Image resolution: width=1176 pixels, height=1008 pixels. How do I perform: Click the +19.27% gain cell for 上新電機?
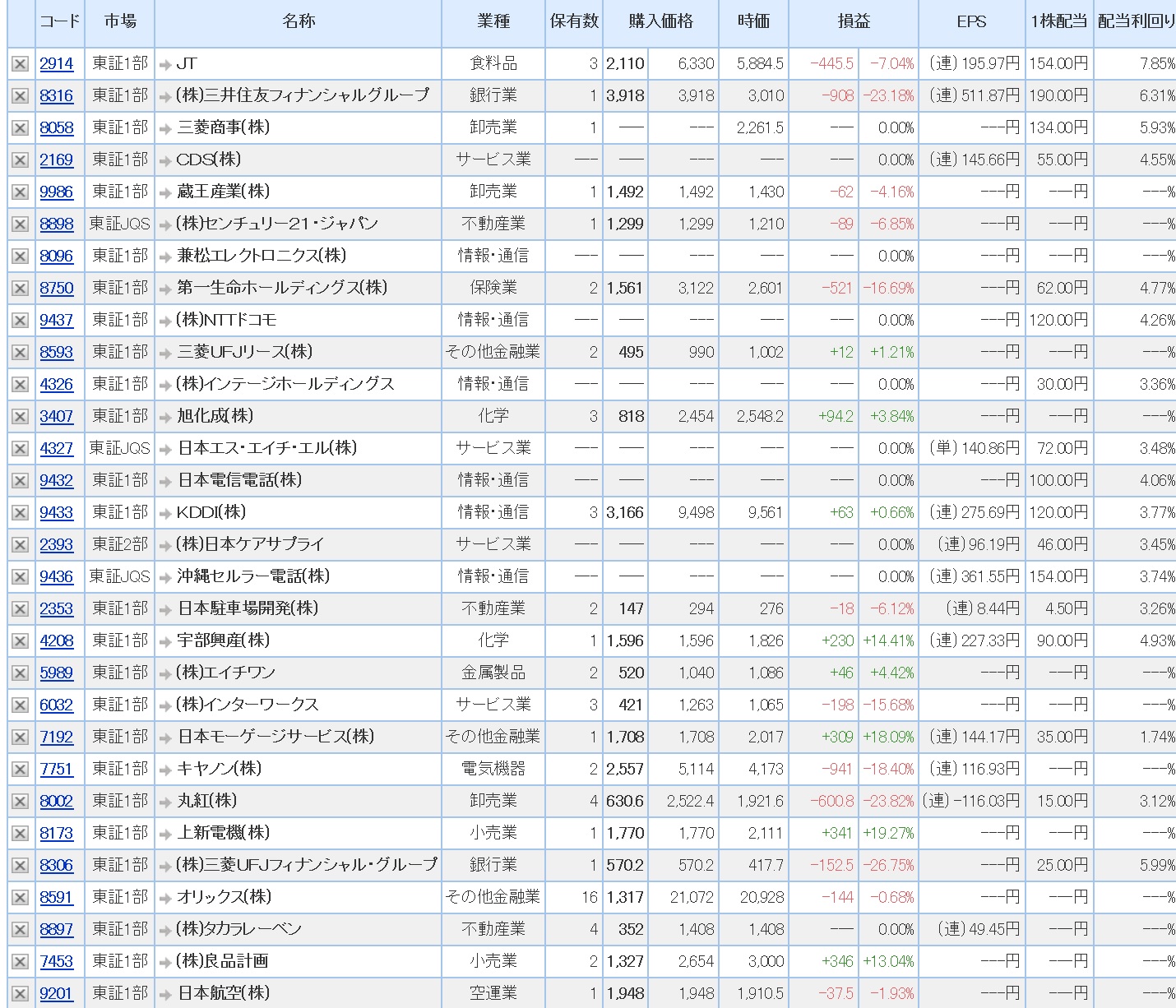(888, 833)
